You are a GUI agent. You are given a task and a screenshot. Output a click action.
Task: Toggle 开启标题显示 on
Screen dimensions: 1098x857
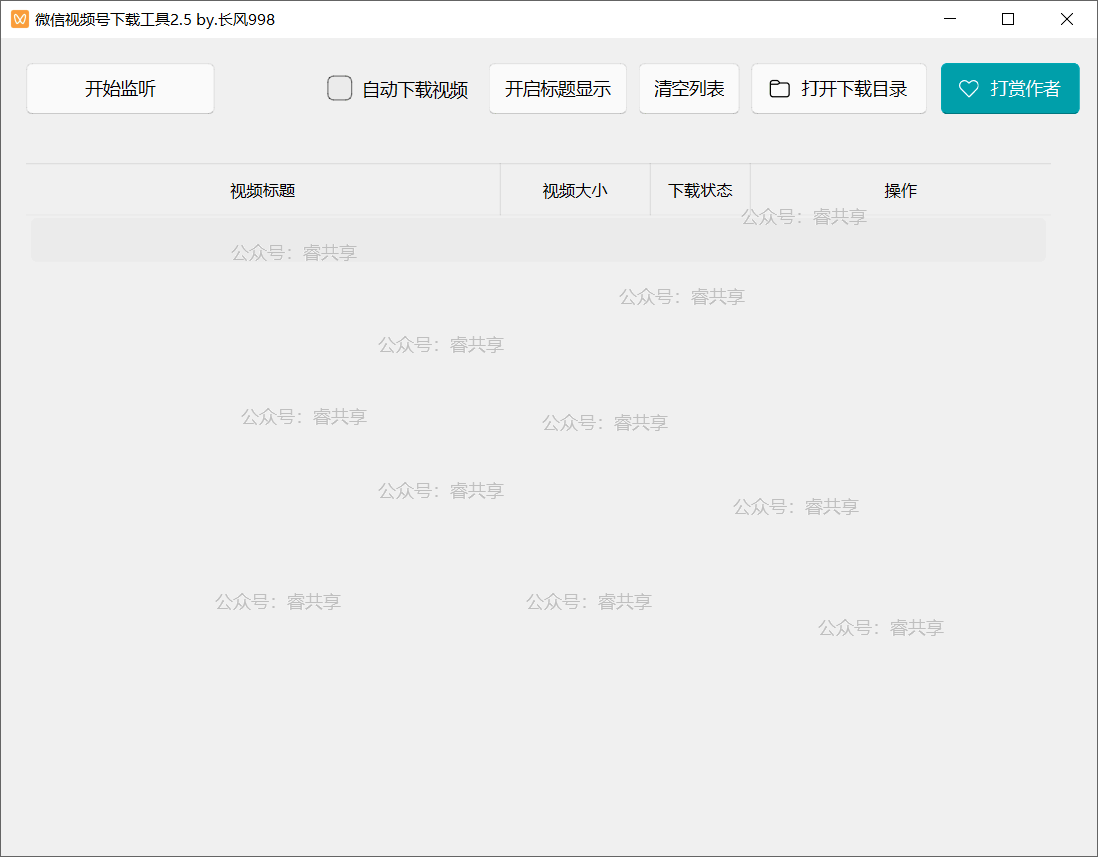click(x=557, y=89)
